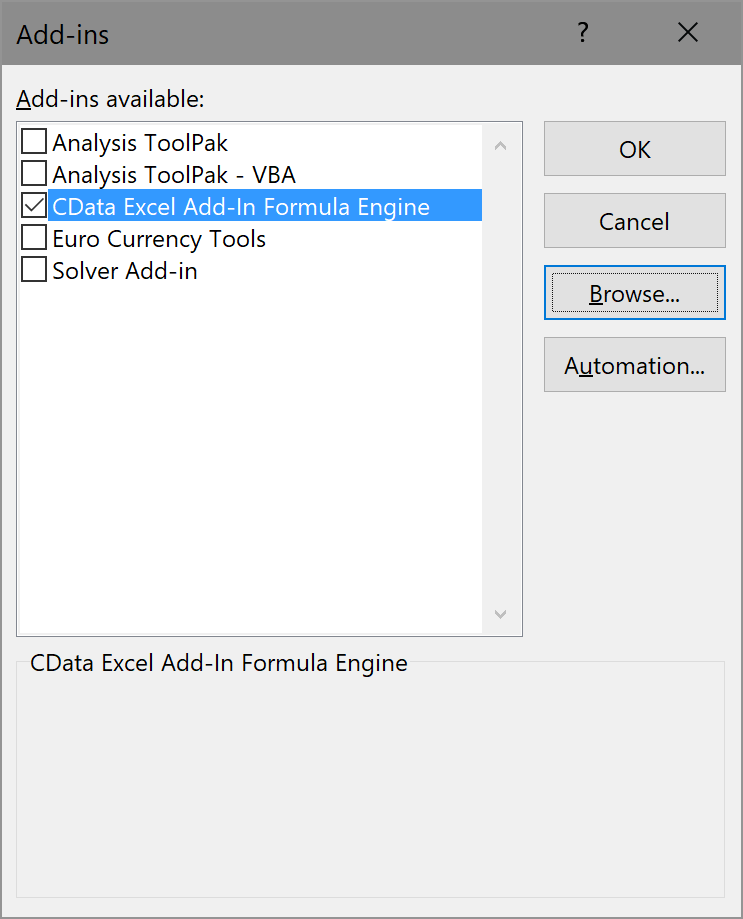Screen dimensions: 743x919
Task: Check the Solver Add-in box
Action: pos(33,270)
